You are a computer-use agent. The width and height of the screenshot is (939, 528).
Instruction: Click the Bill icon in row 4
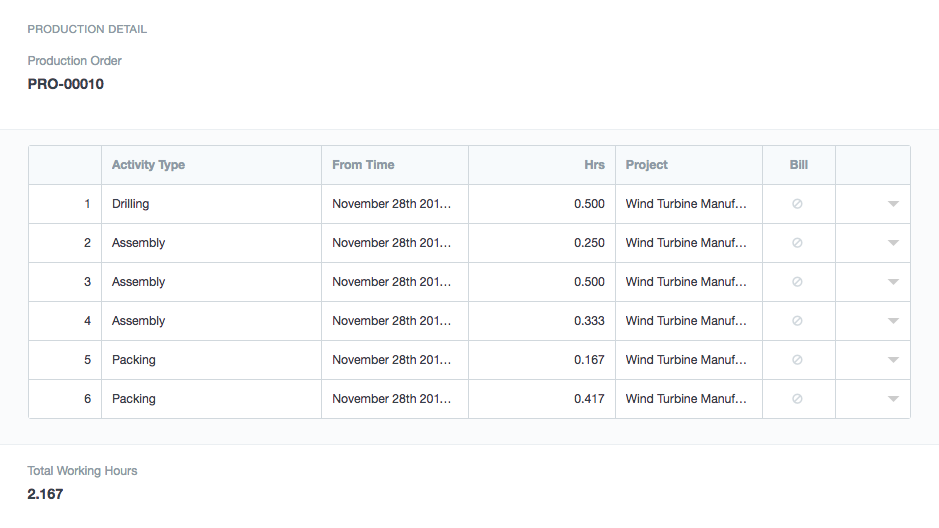pos(797,321)
